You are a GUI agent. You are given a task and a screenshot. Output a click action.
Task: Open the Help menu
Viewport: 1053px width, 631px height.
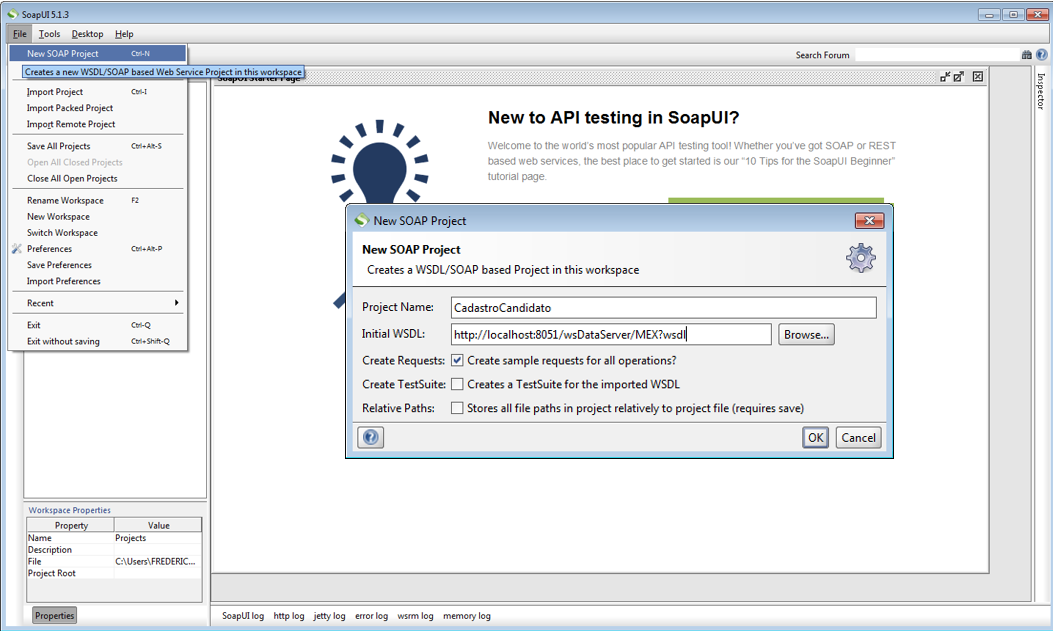pos(124,34)
